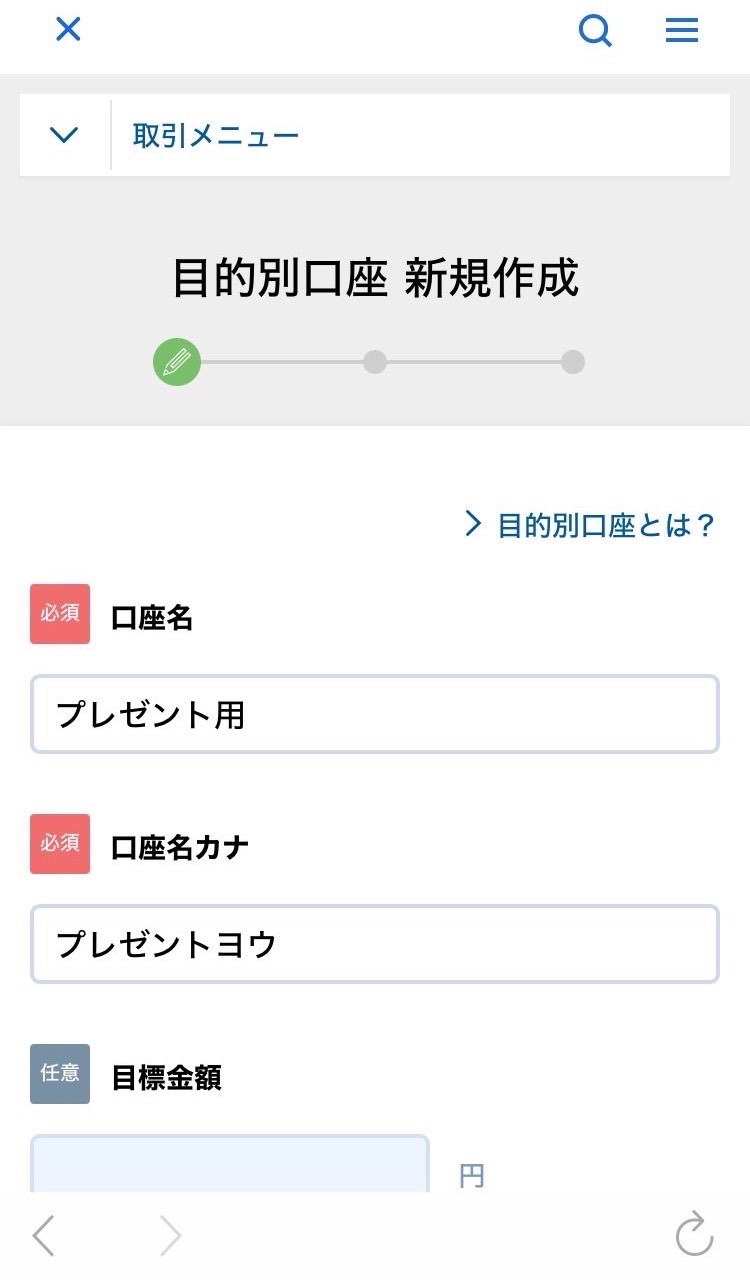Viewport: 750px width, 1280px height.
Task: Tap the browser forward arrow
Action: tap(171, 1237)
